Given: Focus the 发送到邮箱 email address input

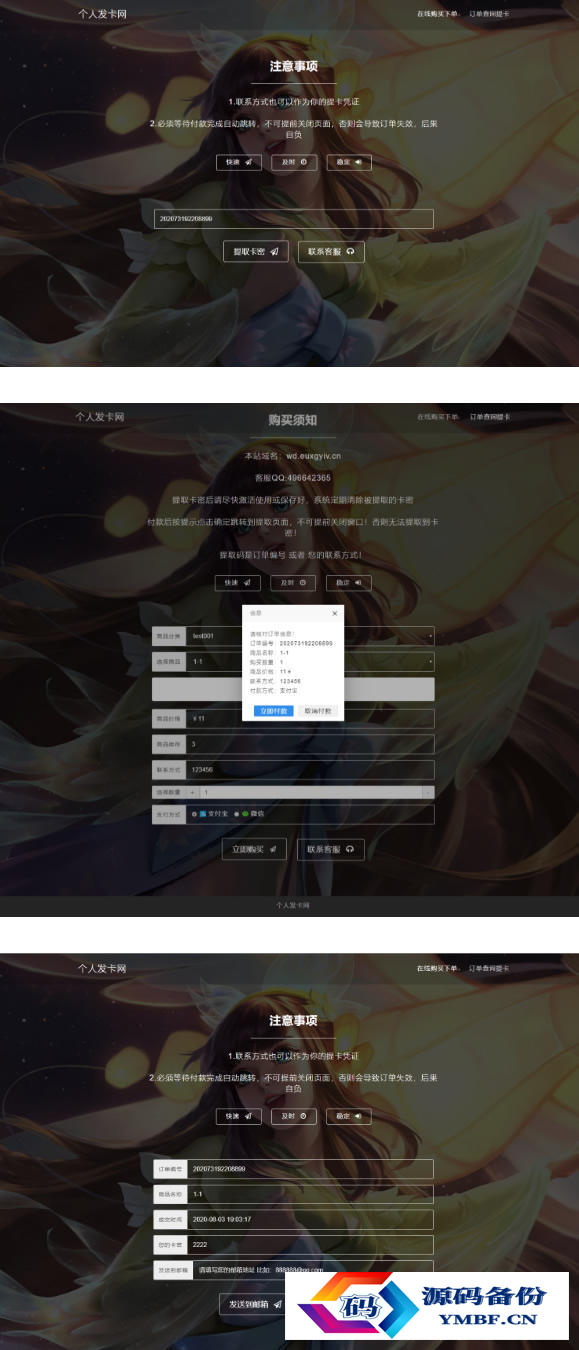Looking at the screenshot, I should pos(310,1270).
